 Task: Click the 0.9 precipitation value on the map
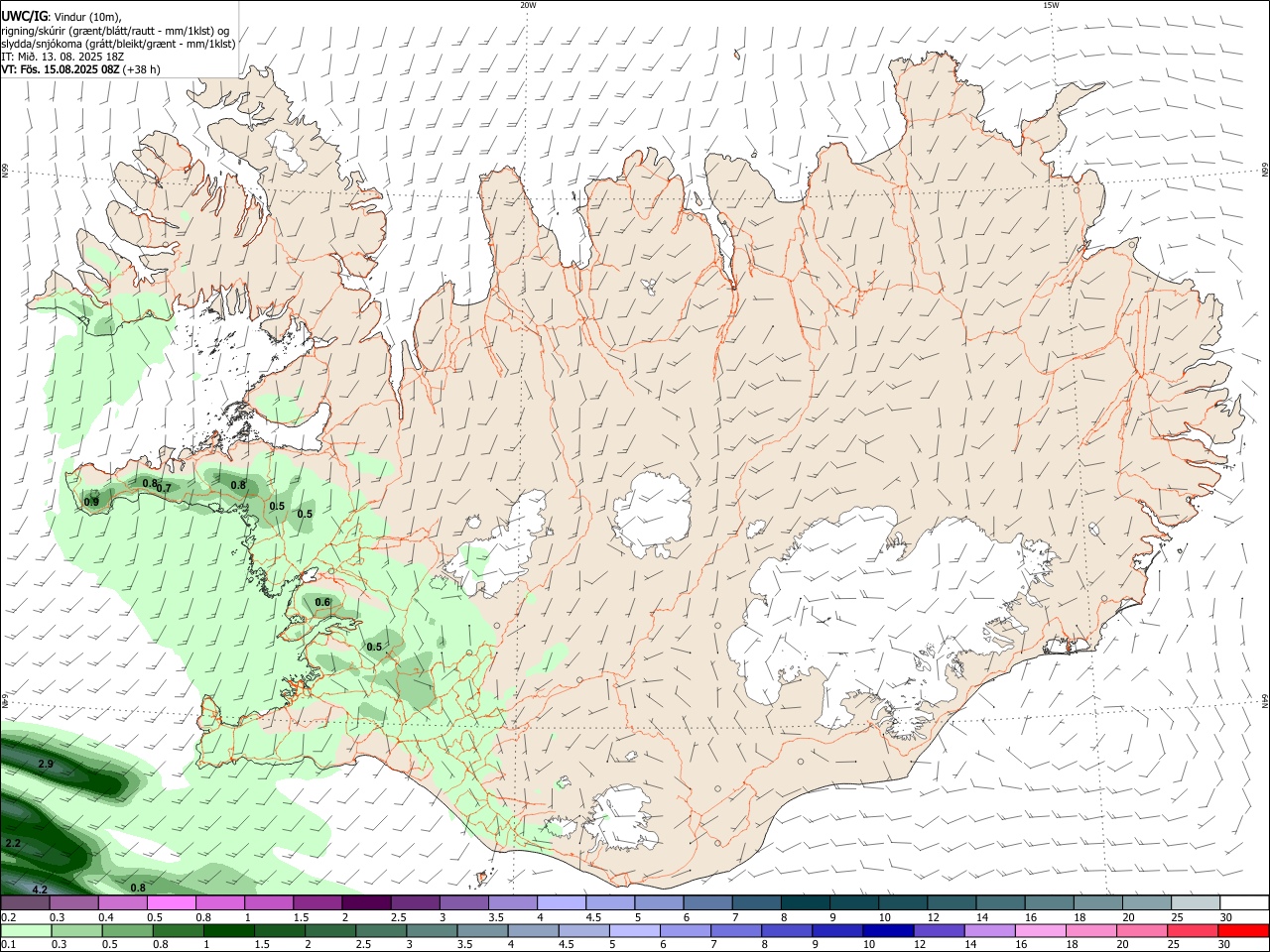point(91,502)
